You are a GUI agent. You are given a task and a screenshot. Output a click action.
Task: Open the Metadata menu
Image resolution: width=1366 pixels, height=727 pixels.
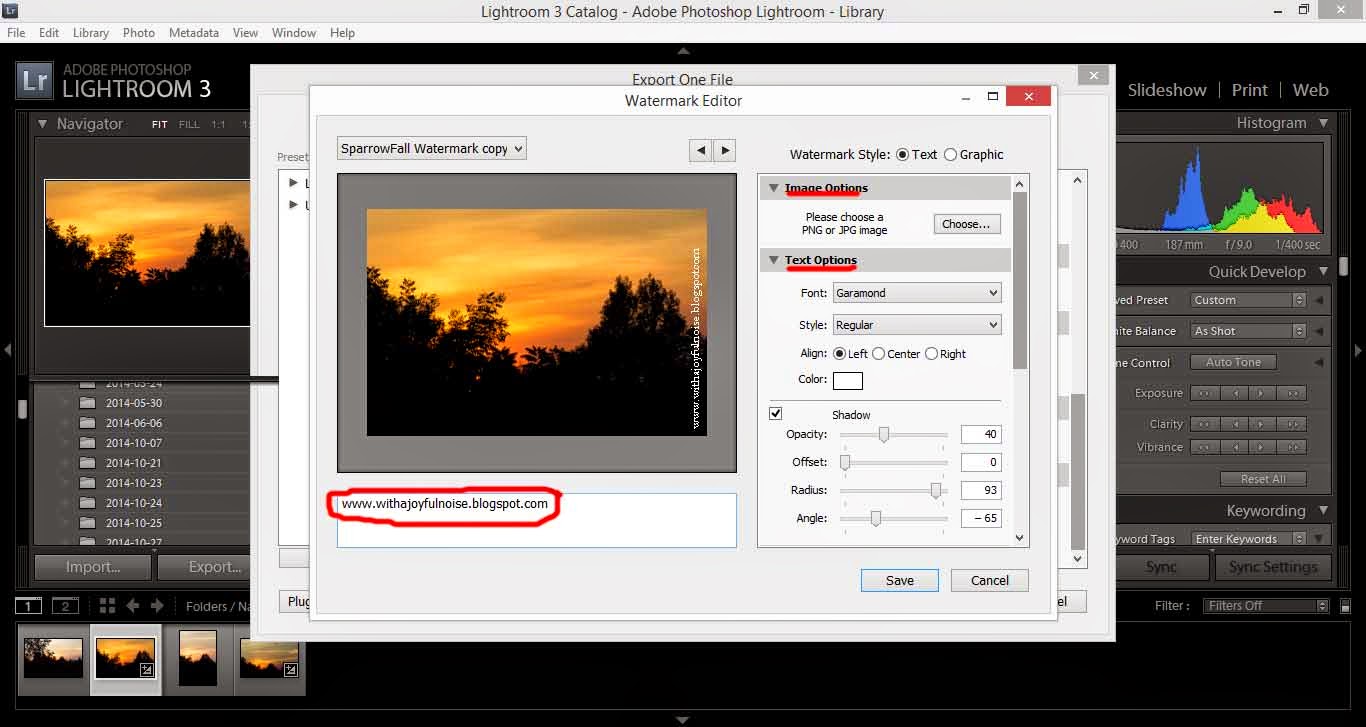point(193,33)
